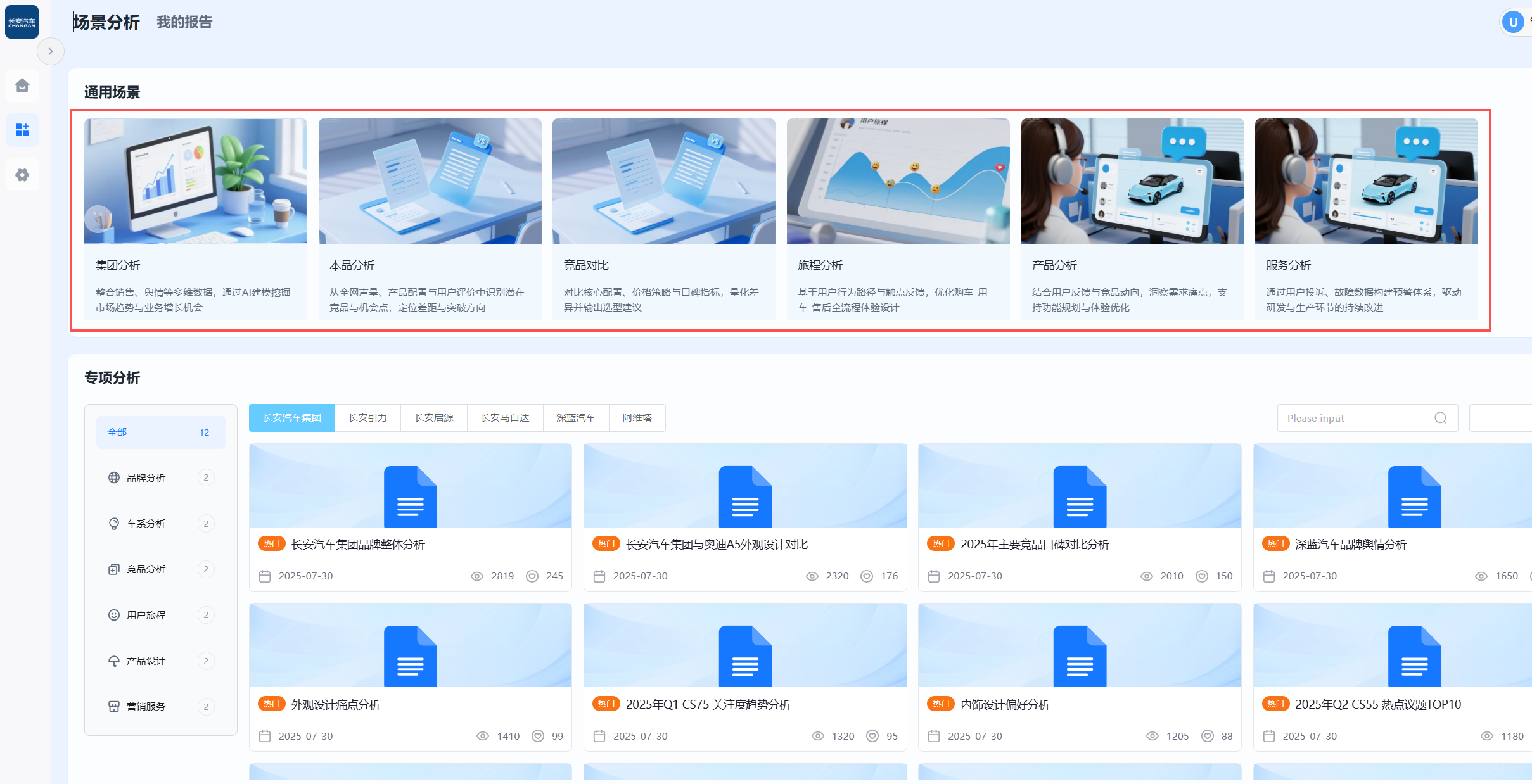Select the 全部 category filter
This screenshot has width=1532, height=784.
point(161,433)
